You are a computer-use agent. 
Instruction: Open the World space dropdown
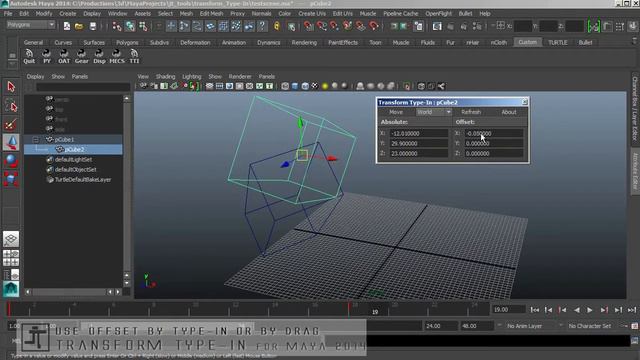tap(433, 112)
